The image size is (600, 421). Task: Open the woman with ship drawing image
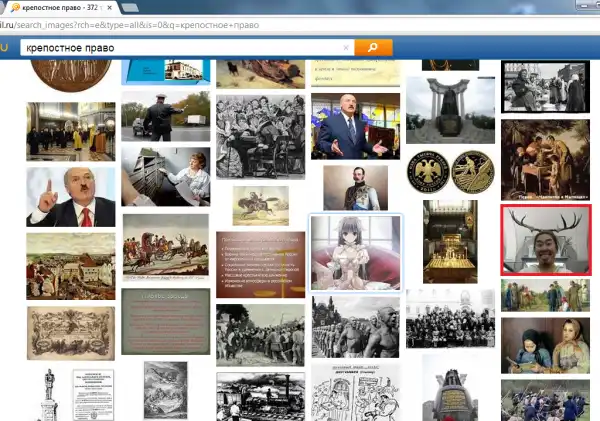pos(165,176)
